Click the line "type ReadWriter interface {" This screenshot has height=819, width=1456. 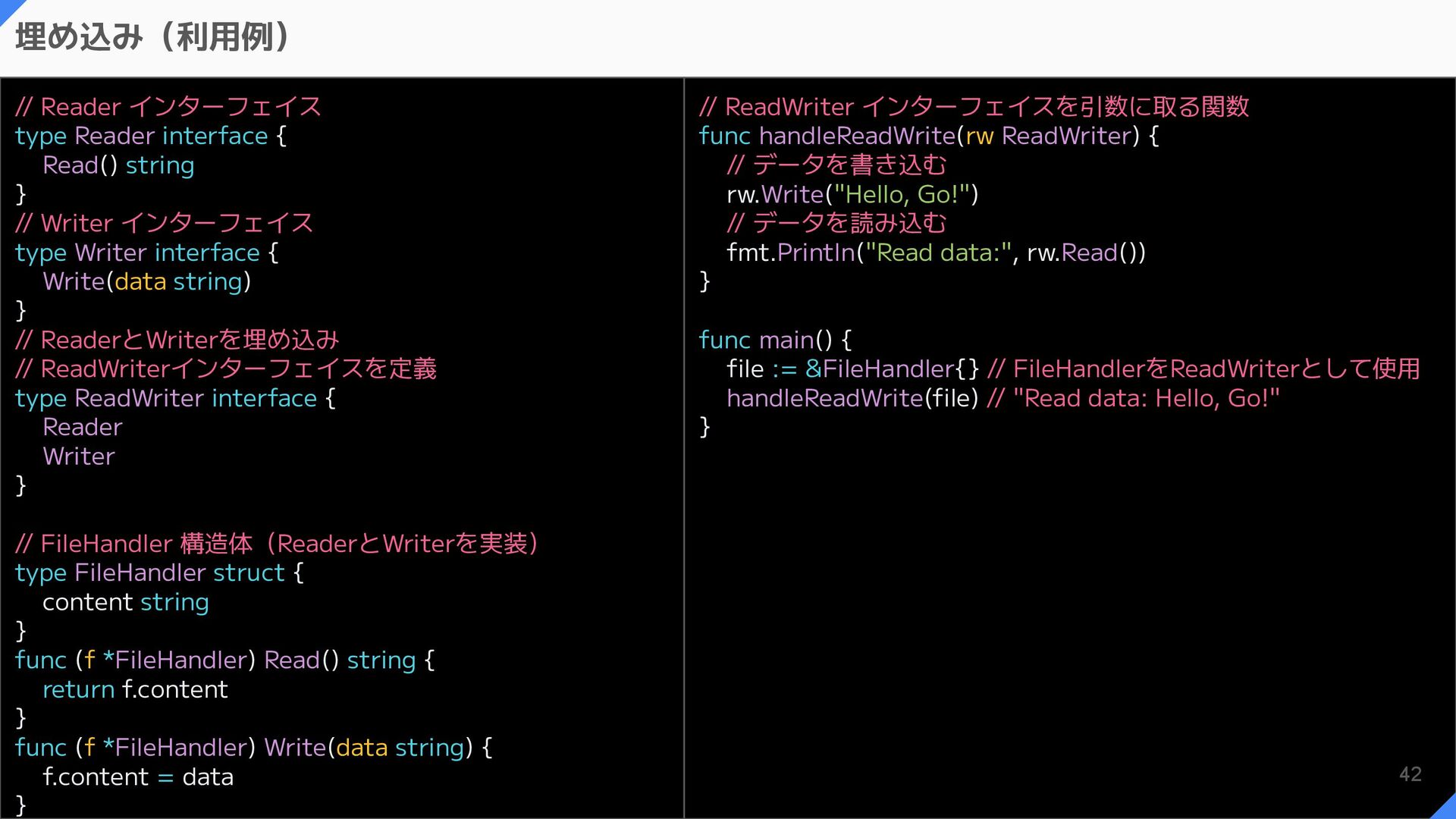point(175,398)
